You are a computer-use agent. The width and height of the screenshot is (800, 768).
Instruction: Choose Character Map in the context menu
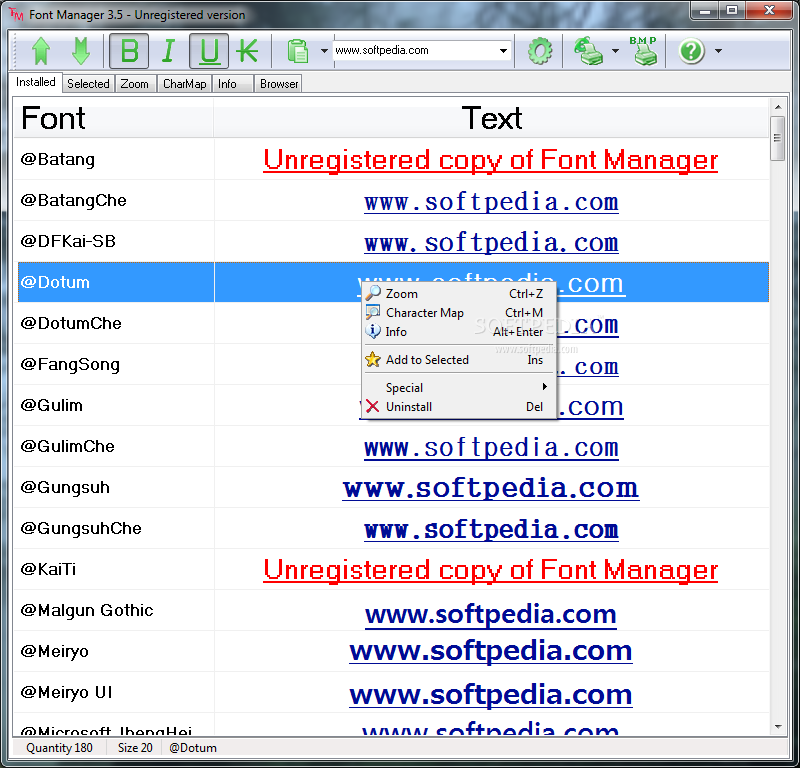point(459,313)
